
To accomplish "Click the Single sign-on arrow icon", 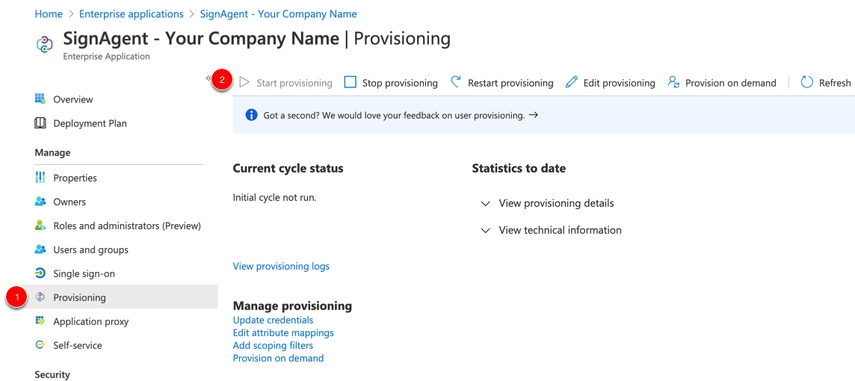I will point(40,274).
